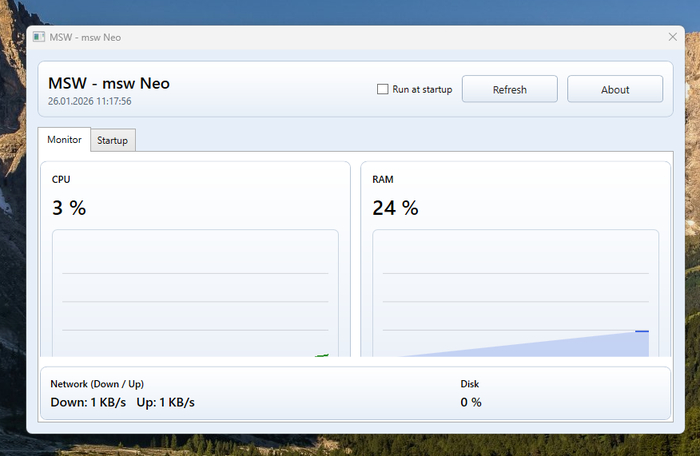Close the MSW window
This screenshot has width=700, height=456.
tap(673, 37)
